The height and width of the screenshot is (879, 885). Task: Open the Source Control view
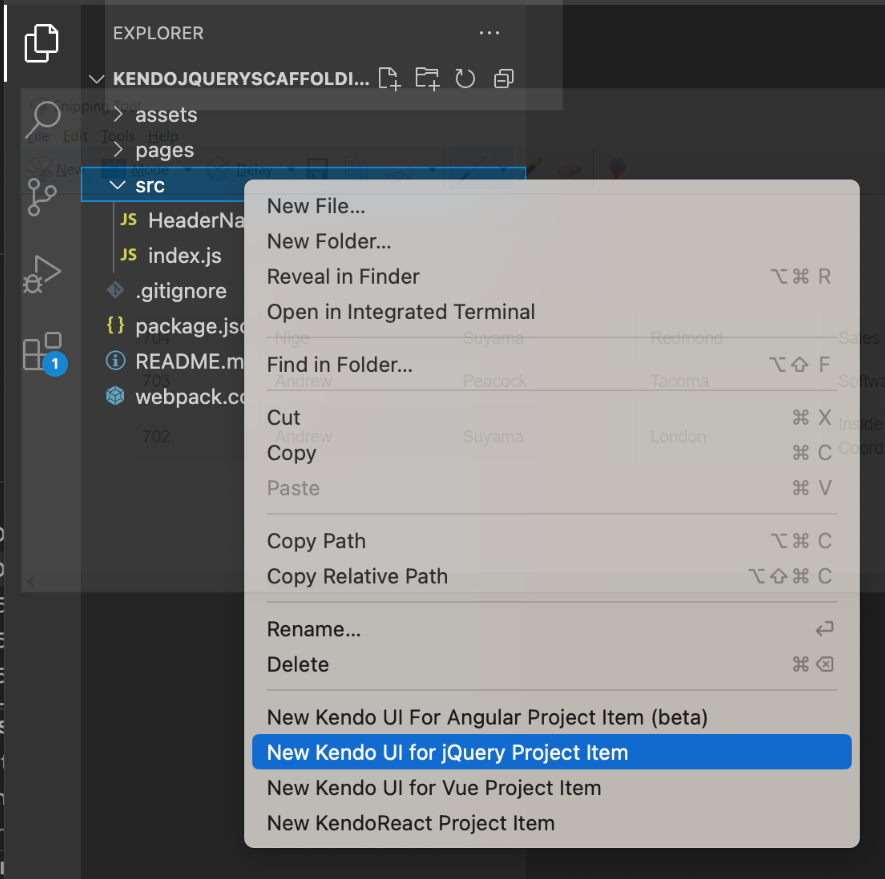click(x=41, y=197)
